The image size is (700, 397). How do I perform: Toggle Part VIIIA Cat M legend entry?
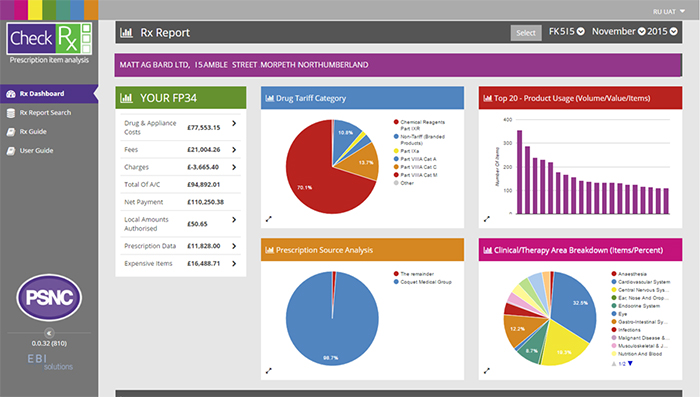[x=415, y=175]
